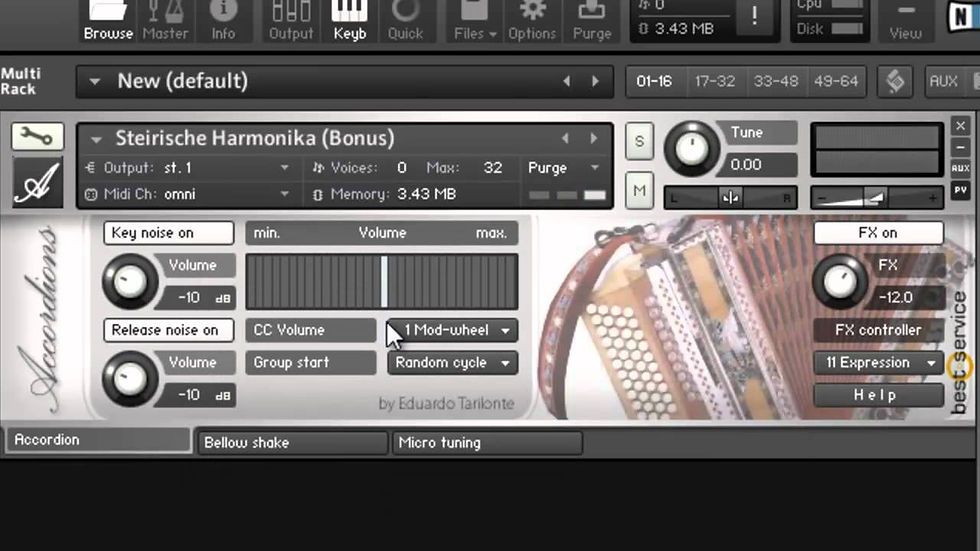Viewport: 980px width, 551px height.
Task: Click the Key noise -10 dB value
Action: 196,297
